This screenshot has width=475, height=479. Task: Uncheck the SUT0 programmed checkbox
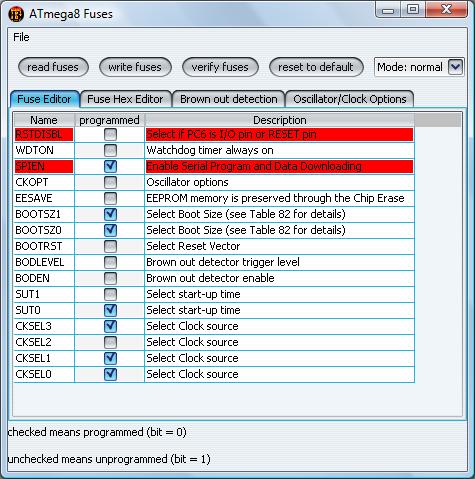coord(110,310)
